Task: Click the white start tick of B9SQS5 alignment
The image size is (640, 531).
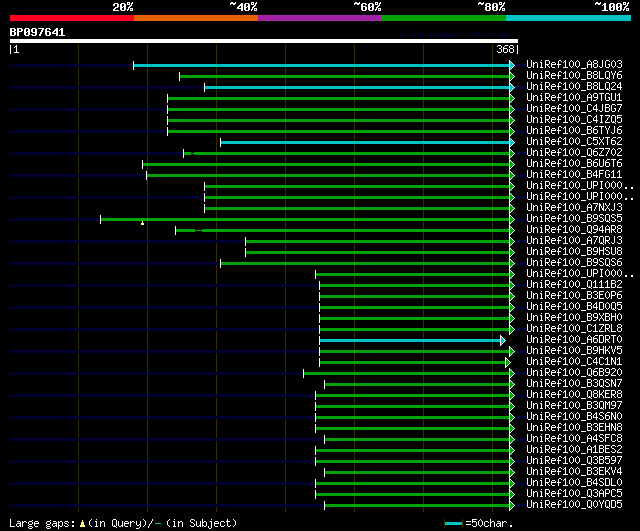Action: [100, 220]
